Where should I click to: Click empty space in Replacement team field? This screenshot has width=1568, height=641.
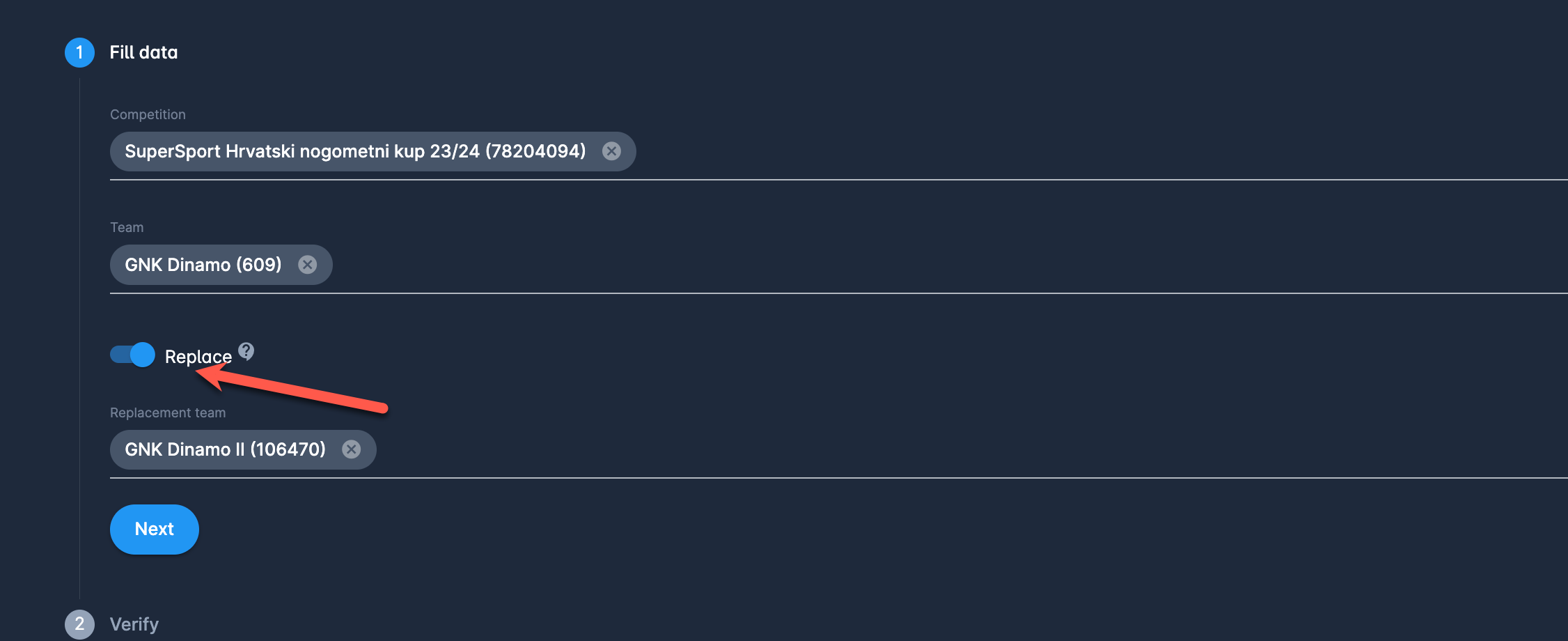pyautogui.click(x=905, y=449)
